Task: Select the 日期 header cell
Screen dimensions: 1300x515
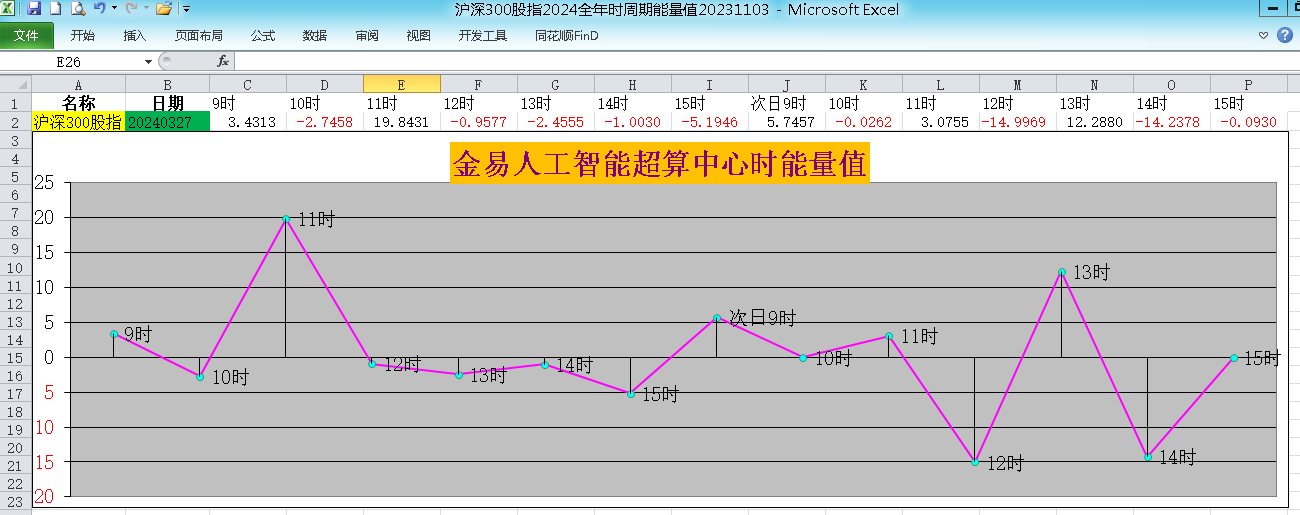Action: (168, 103)
